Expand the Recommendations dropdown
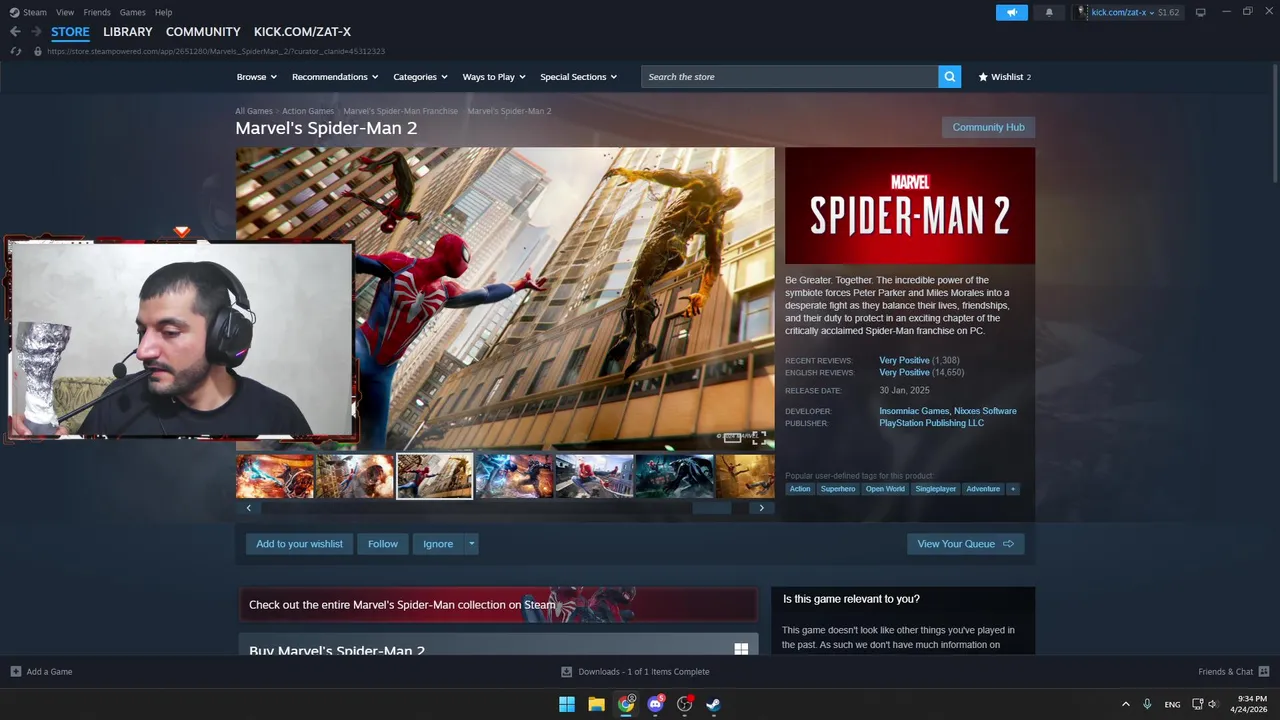 click(335, 77)
